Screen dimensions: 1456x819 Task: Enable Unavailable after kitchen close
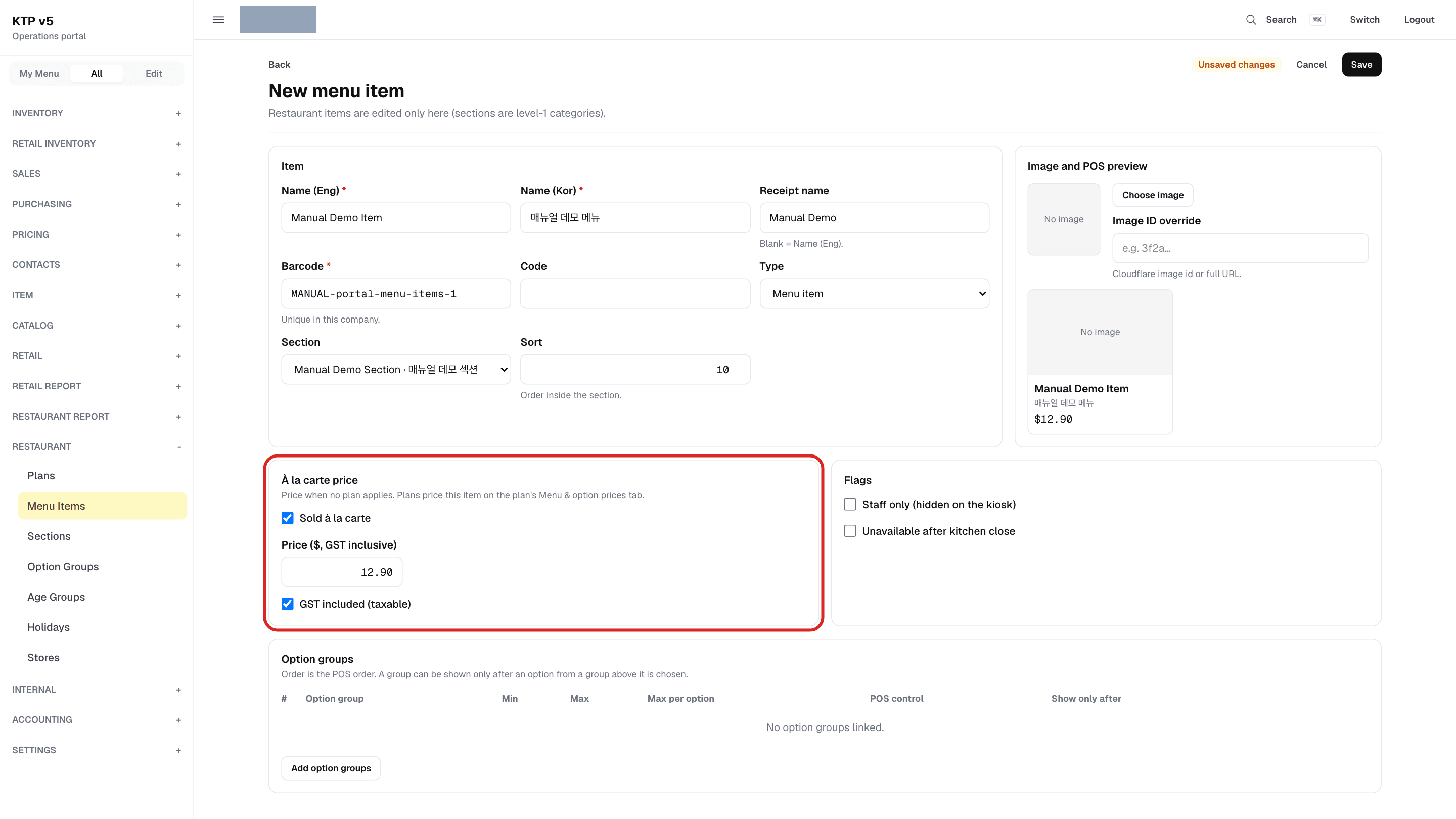(x=850, y=531)
